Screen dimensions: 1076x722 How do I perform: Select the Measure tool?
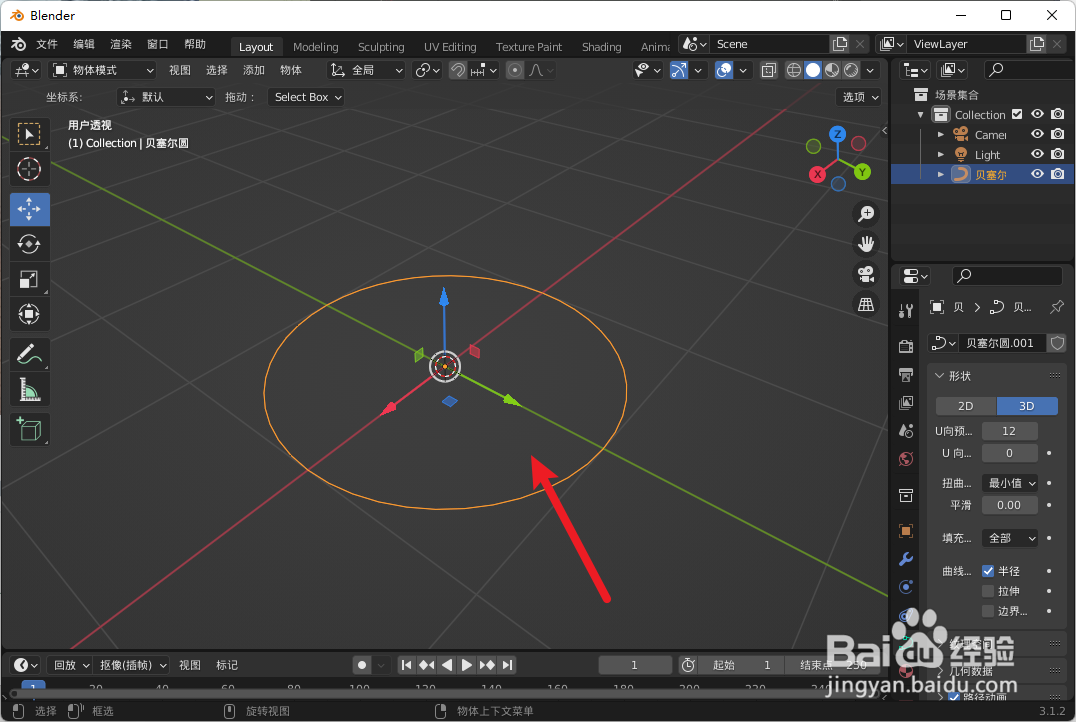[x=29, y=390]
